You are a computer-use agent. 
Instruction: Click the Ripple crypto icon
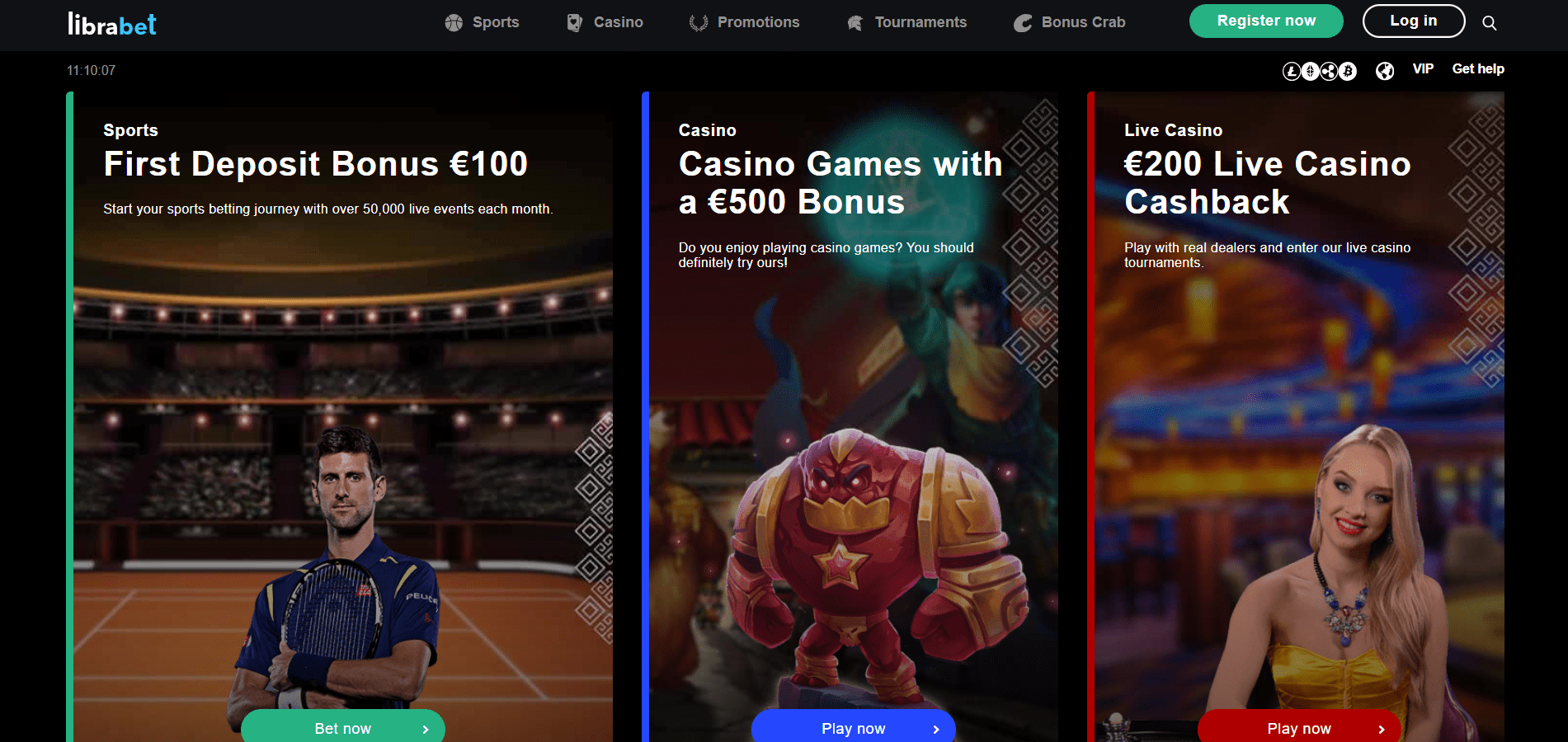pos(1329,72)
